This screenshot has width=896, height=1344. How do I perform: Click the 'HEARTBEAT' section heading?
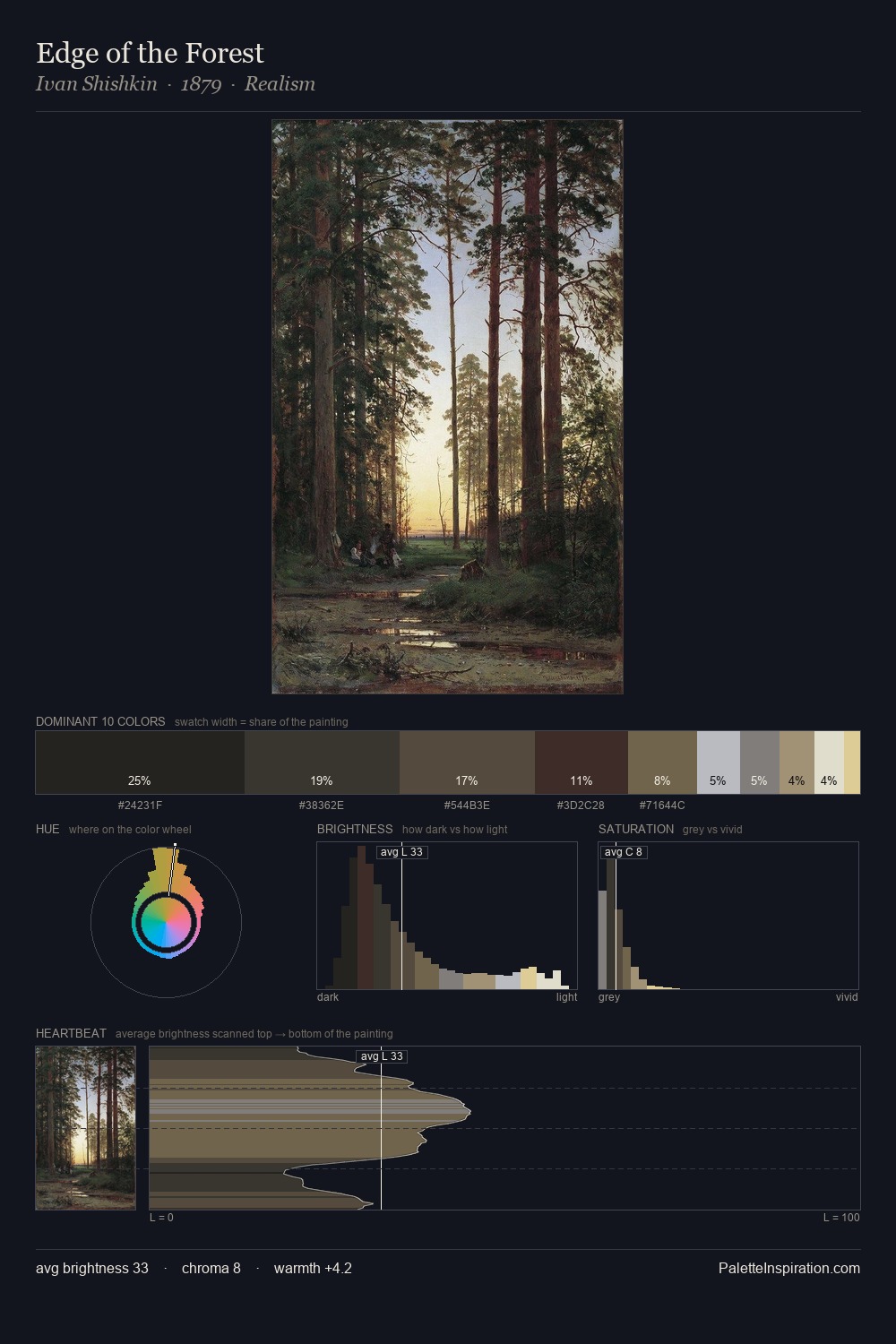click(x=71, y=1033)
